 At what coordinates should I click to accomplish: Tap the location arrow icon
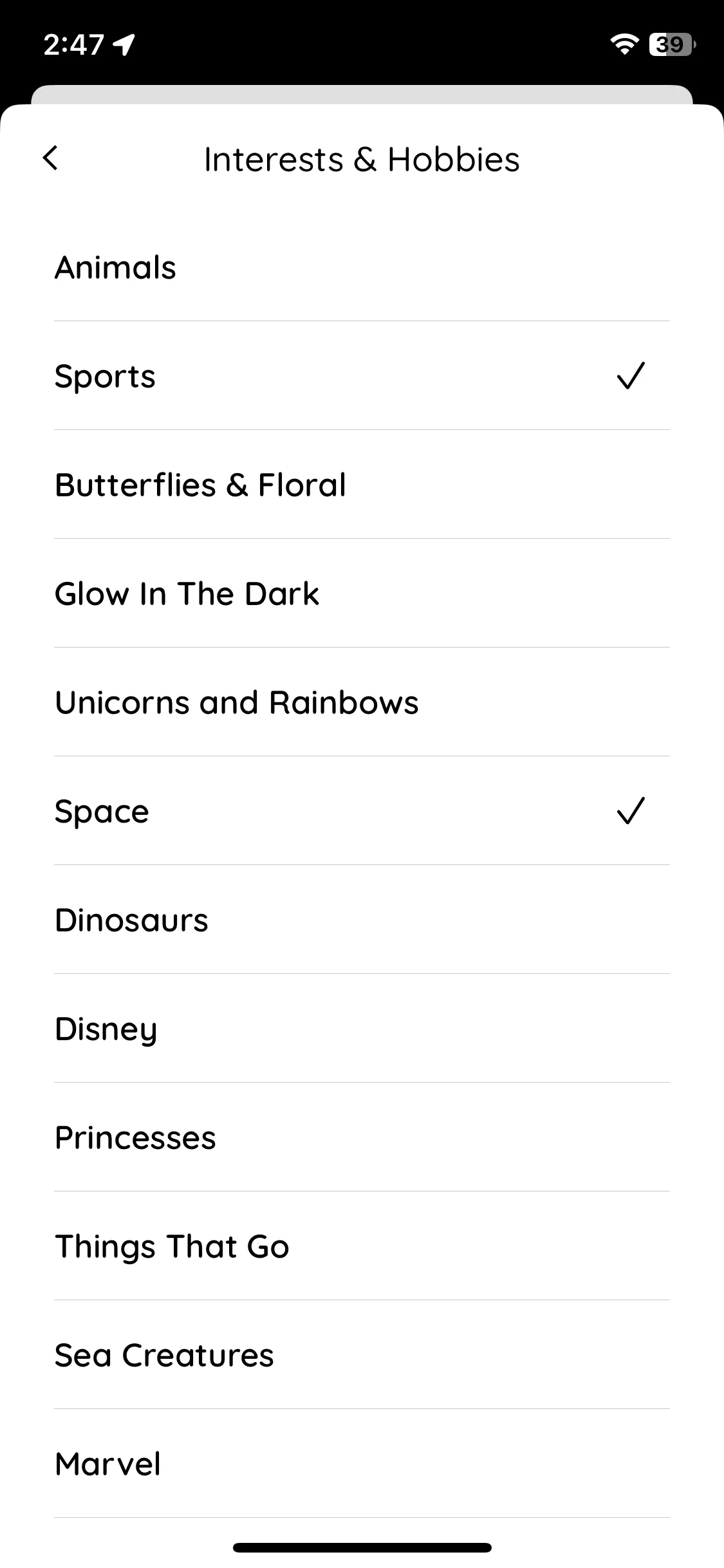(124, 44)
